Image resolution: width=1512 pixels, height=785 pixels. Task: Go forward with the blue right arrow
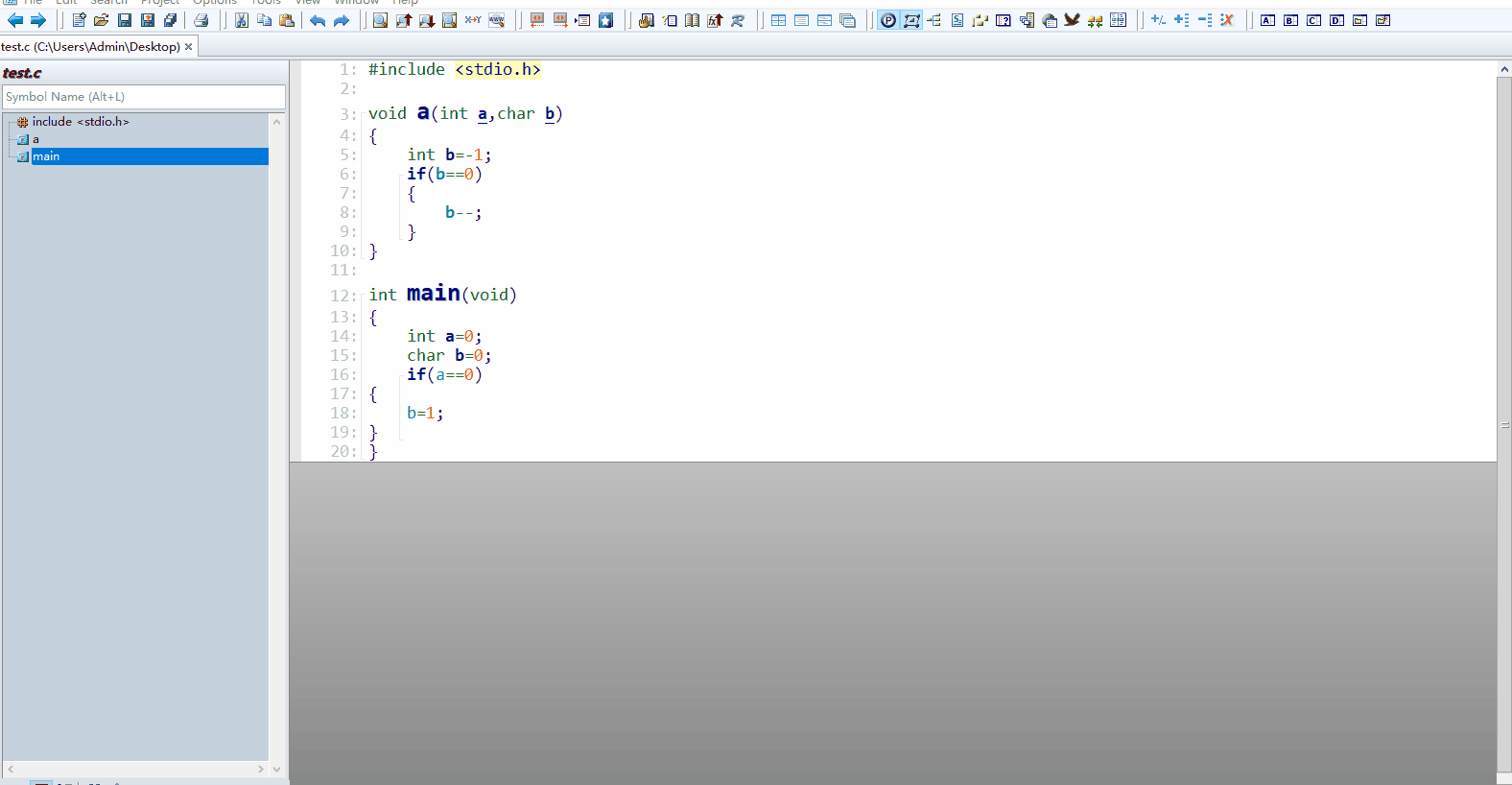(x=38, y=20)
